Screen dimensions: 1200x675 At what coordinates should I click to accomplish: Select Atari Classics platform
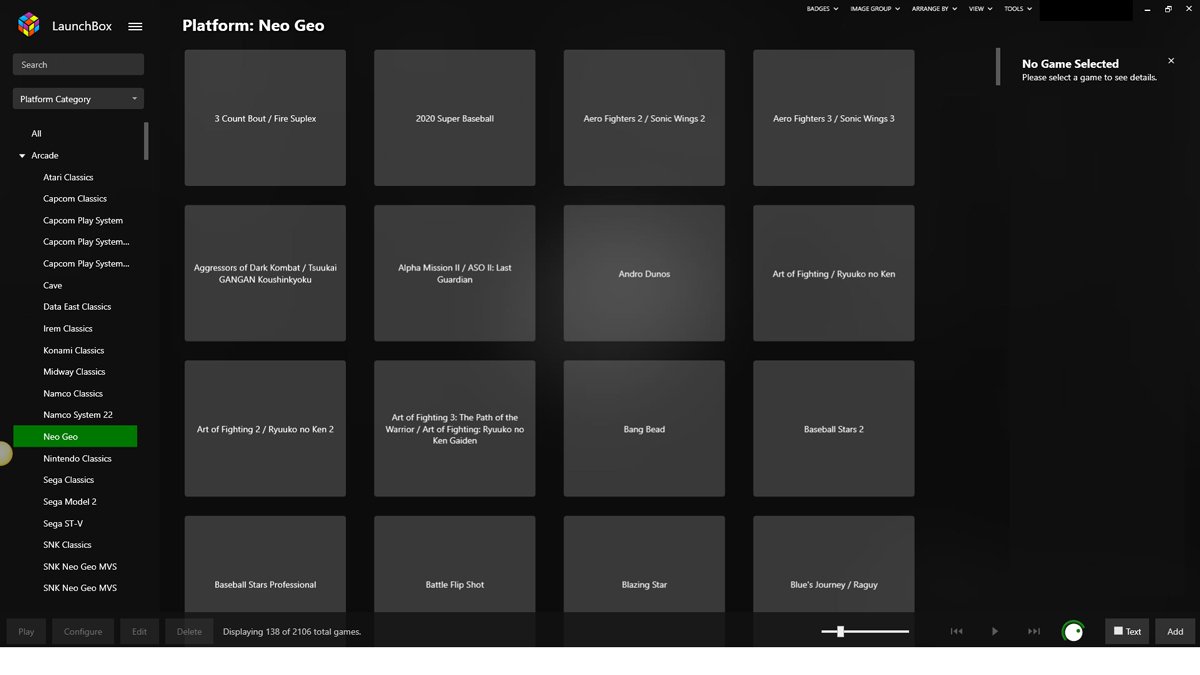(68, 177)
